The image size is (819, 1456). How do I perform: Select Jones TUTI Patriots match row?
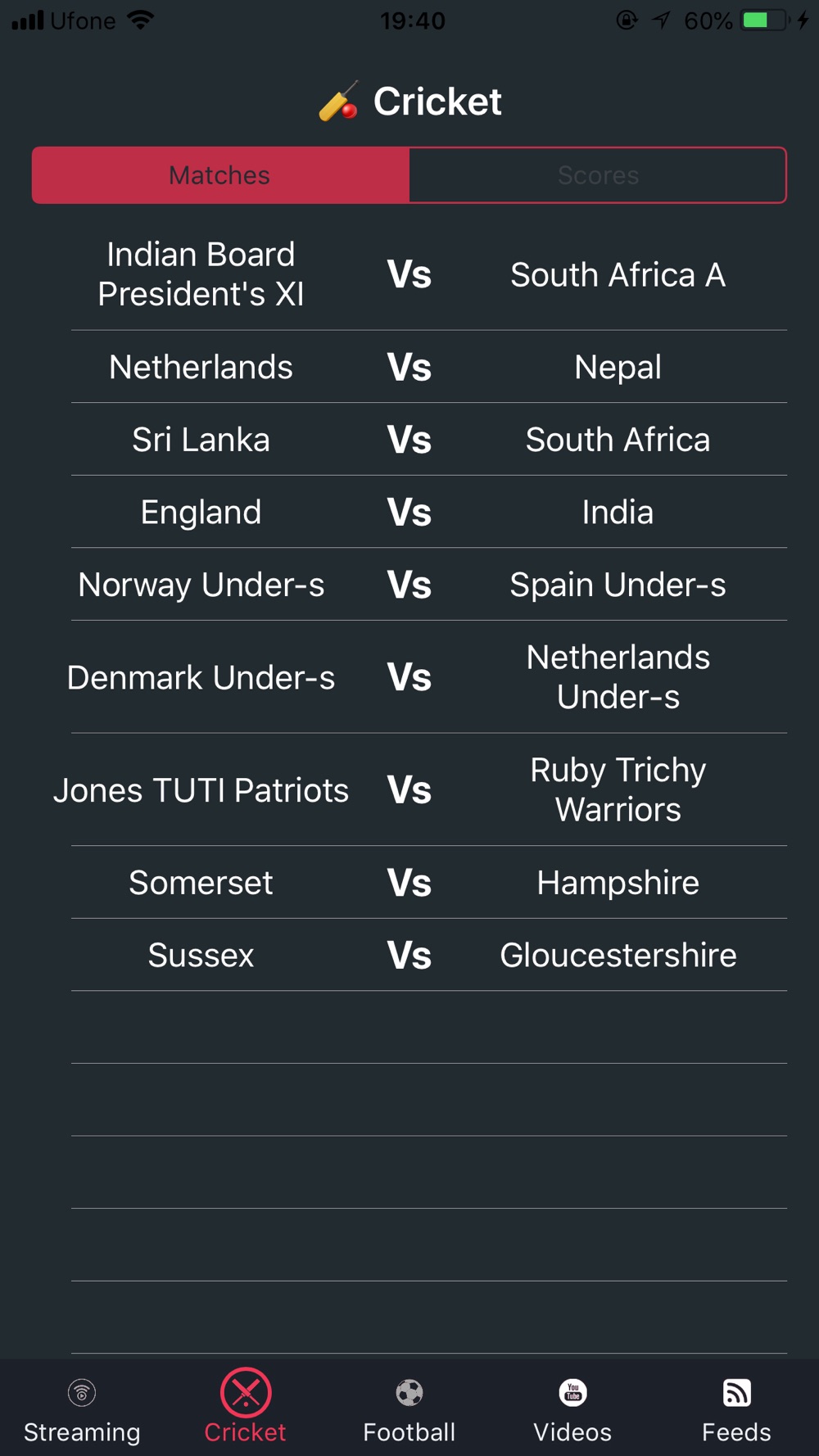(409, 790)
